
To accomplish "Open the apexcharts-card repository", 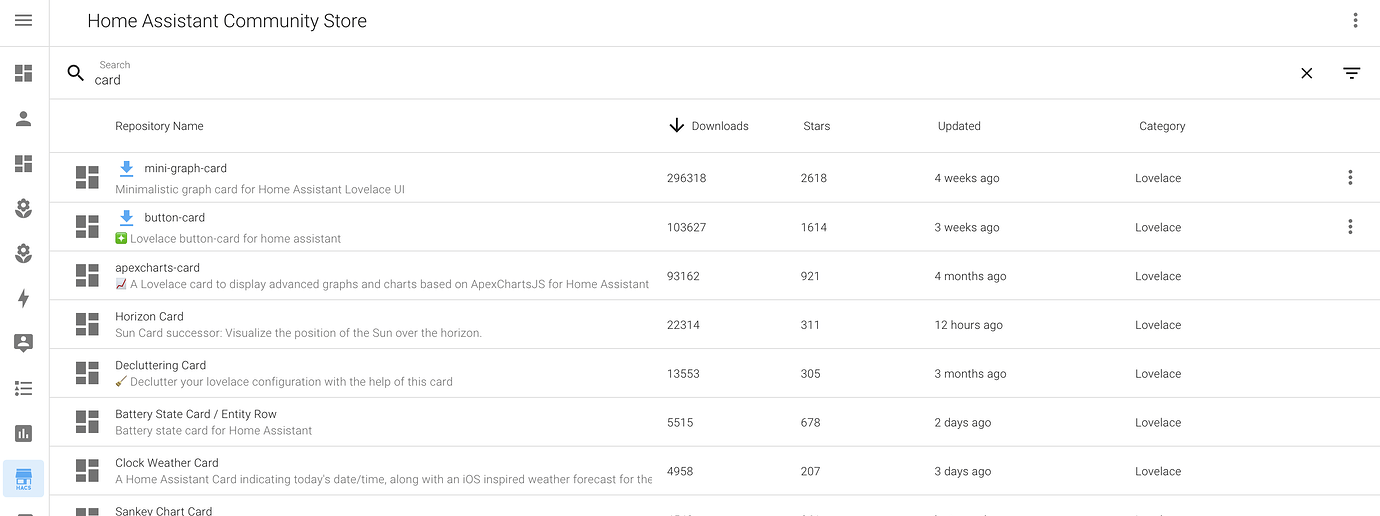I will 157,268.
